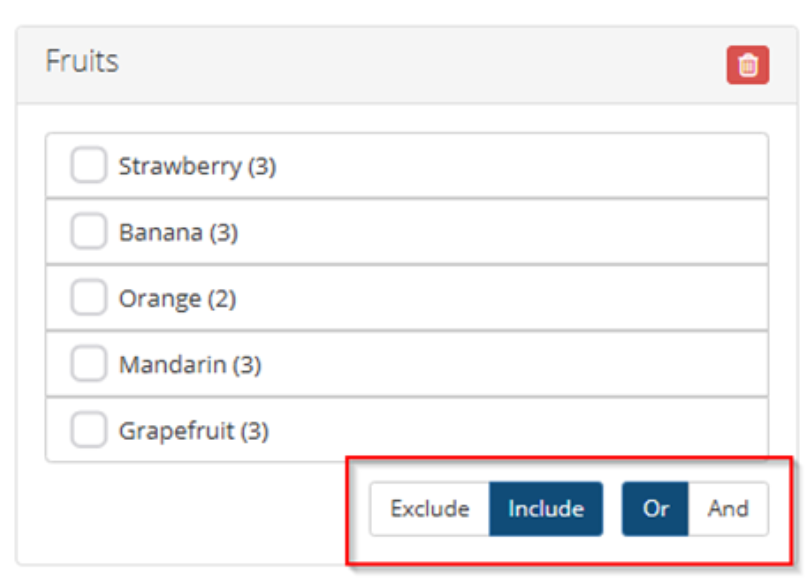
Task: Choose the And operator button
Action: click(728, 509)
